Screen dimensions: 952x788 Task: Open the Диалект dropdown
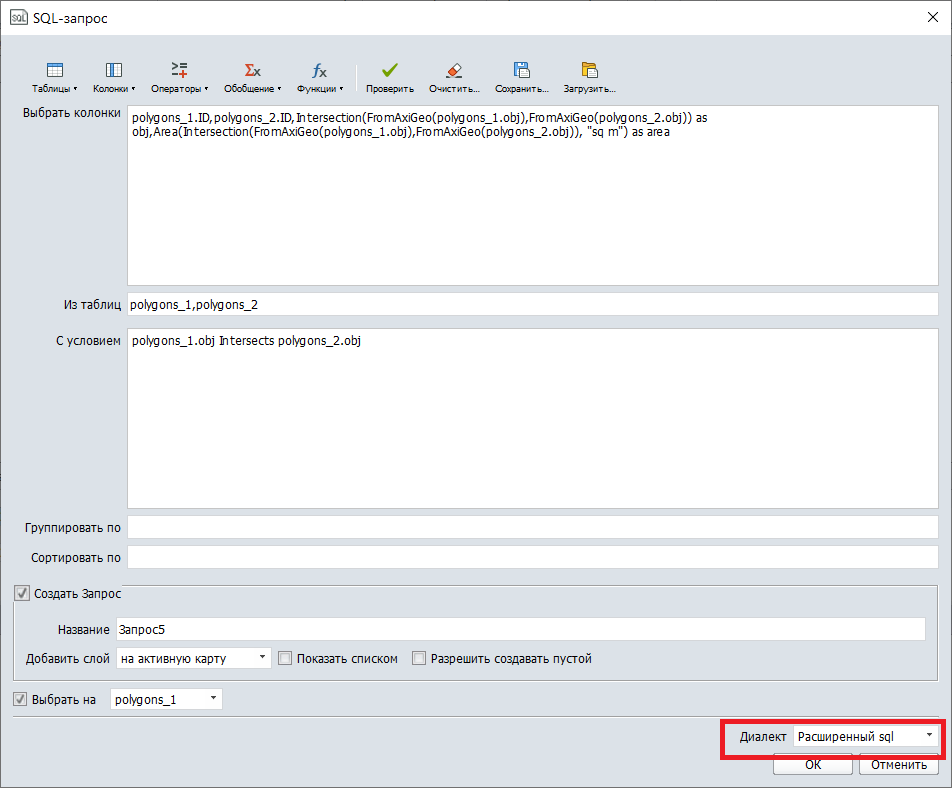coord(929,736)
